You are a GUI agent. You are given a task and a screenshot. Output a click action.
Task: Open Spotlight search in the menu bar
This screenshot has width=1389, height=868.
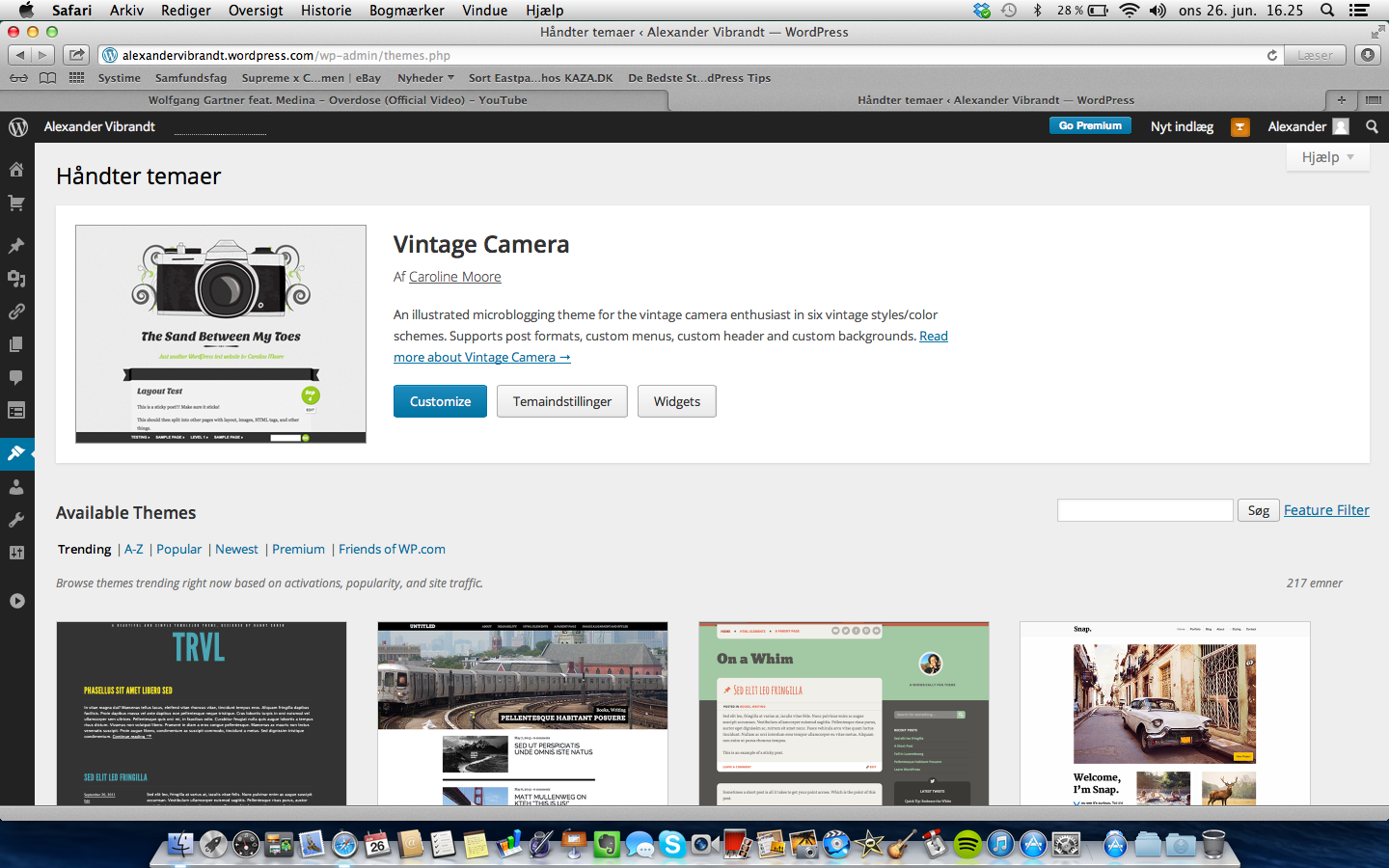[1327, 11]
